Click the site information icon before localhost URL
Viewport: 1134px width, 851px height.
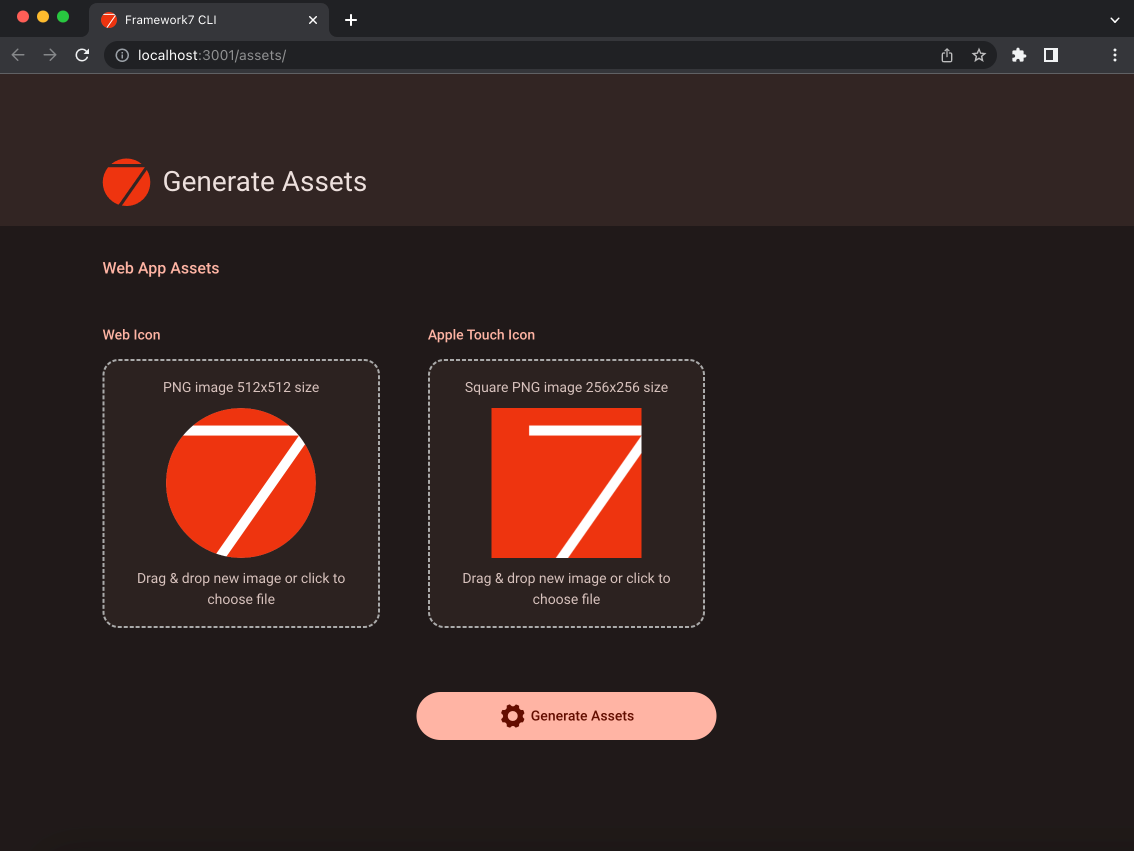coord(121,55)
